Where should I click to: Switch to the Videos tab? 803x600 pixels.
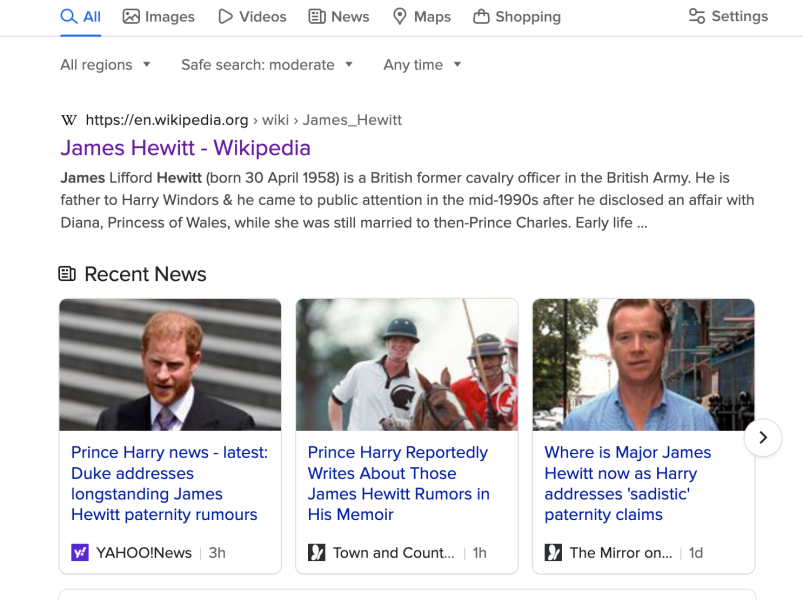(252, 16)
